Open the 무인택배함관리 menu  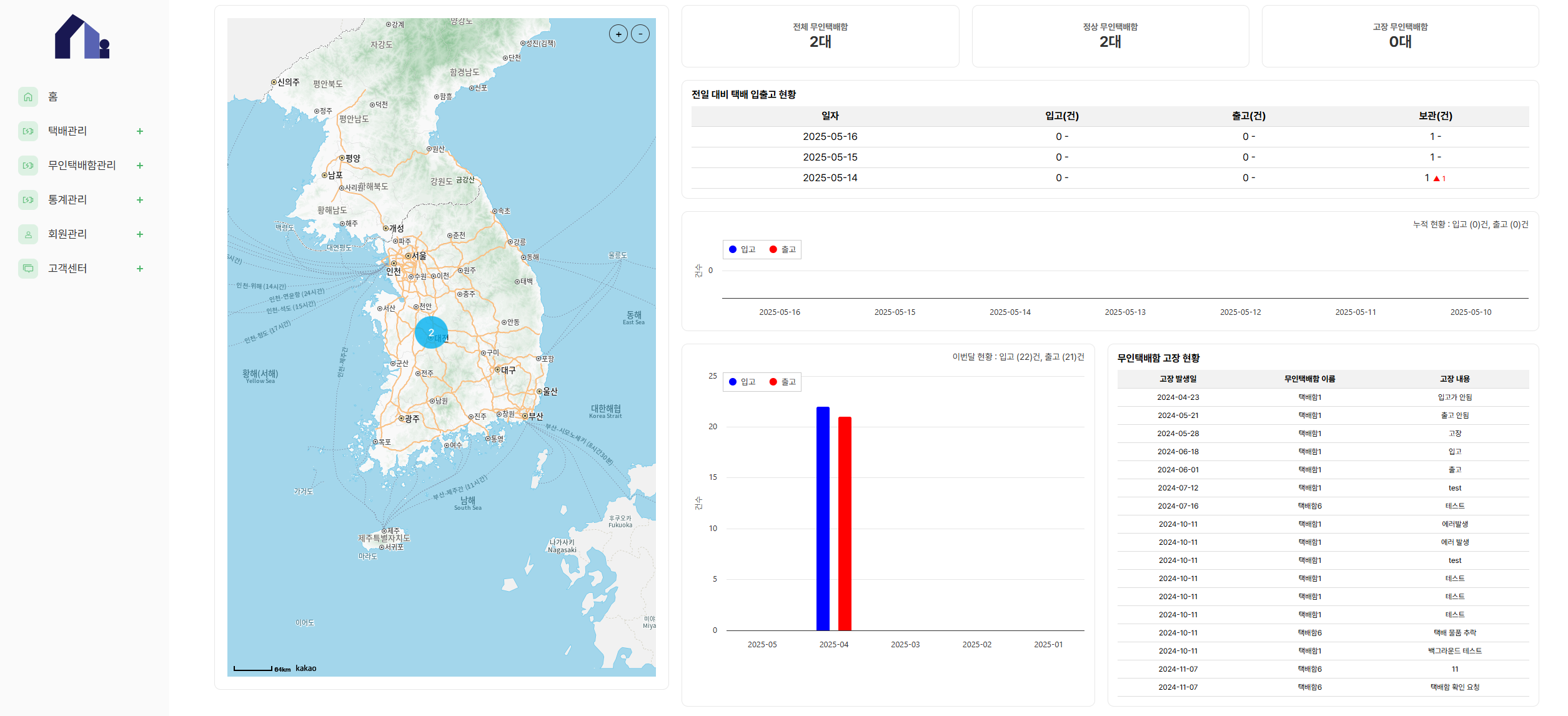coord(82,166)
